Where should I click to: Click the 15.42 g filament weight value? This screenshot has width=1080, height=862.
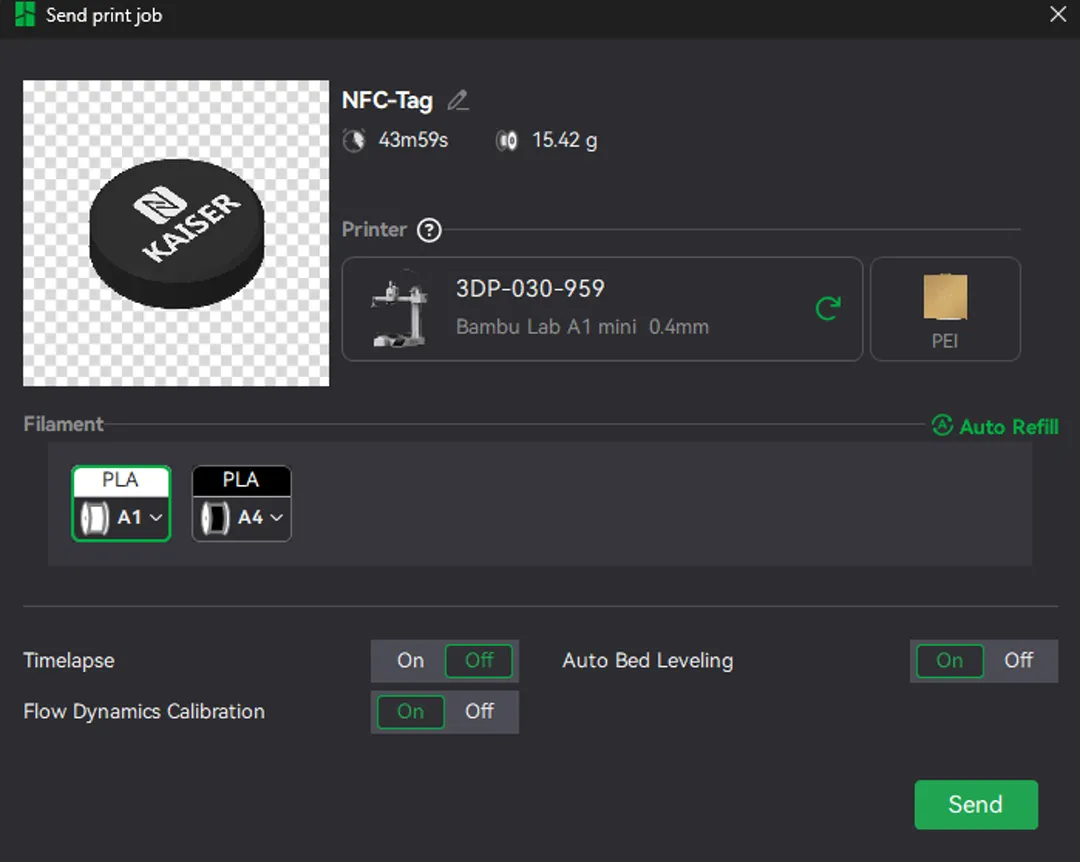[x=564, y=141]
